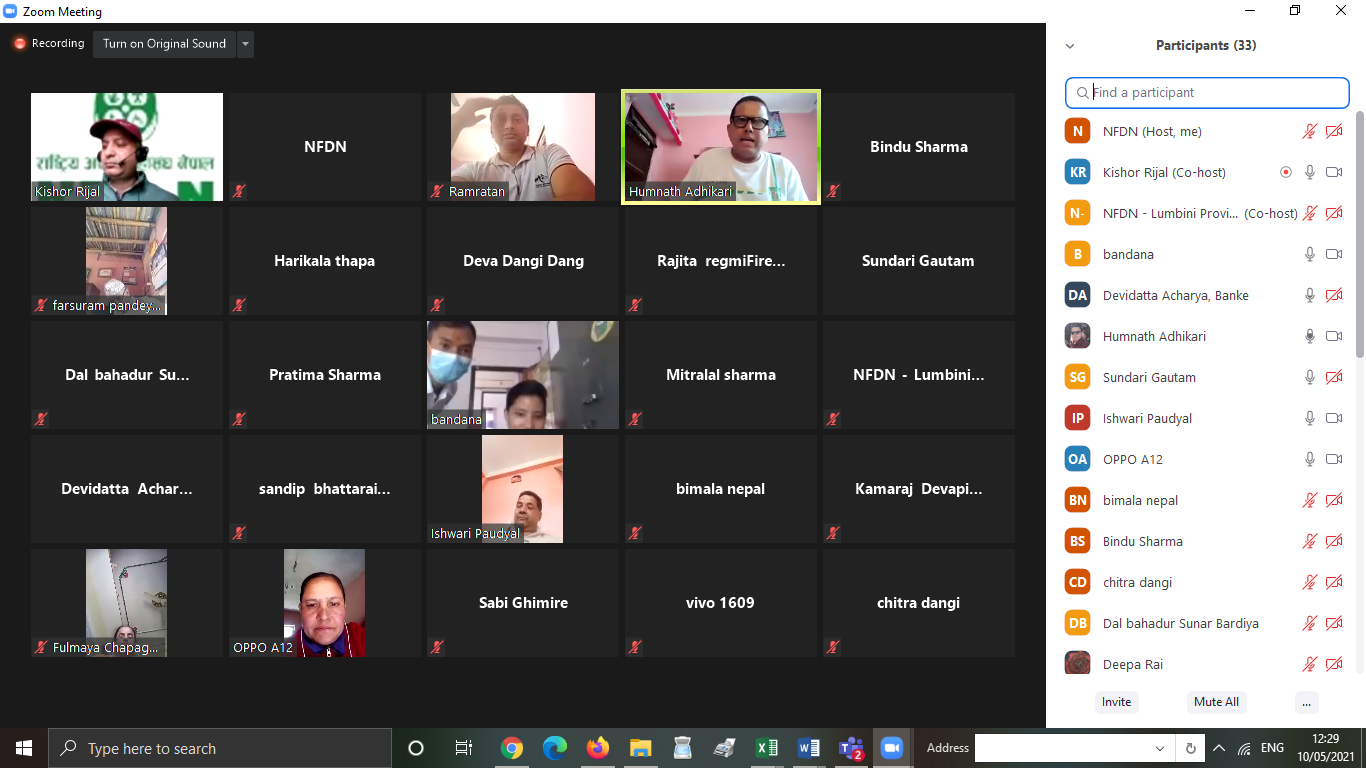
Task: Click the microphone icon next to bandana
Action: tap(1309, 255)
